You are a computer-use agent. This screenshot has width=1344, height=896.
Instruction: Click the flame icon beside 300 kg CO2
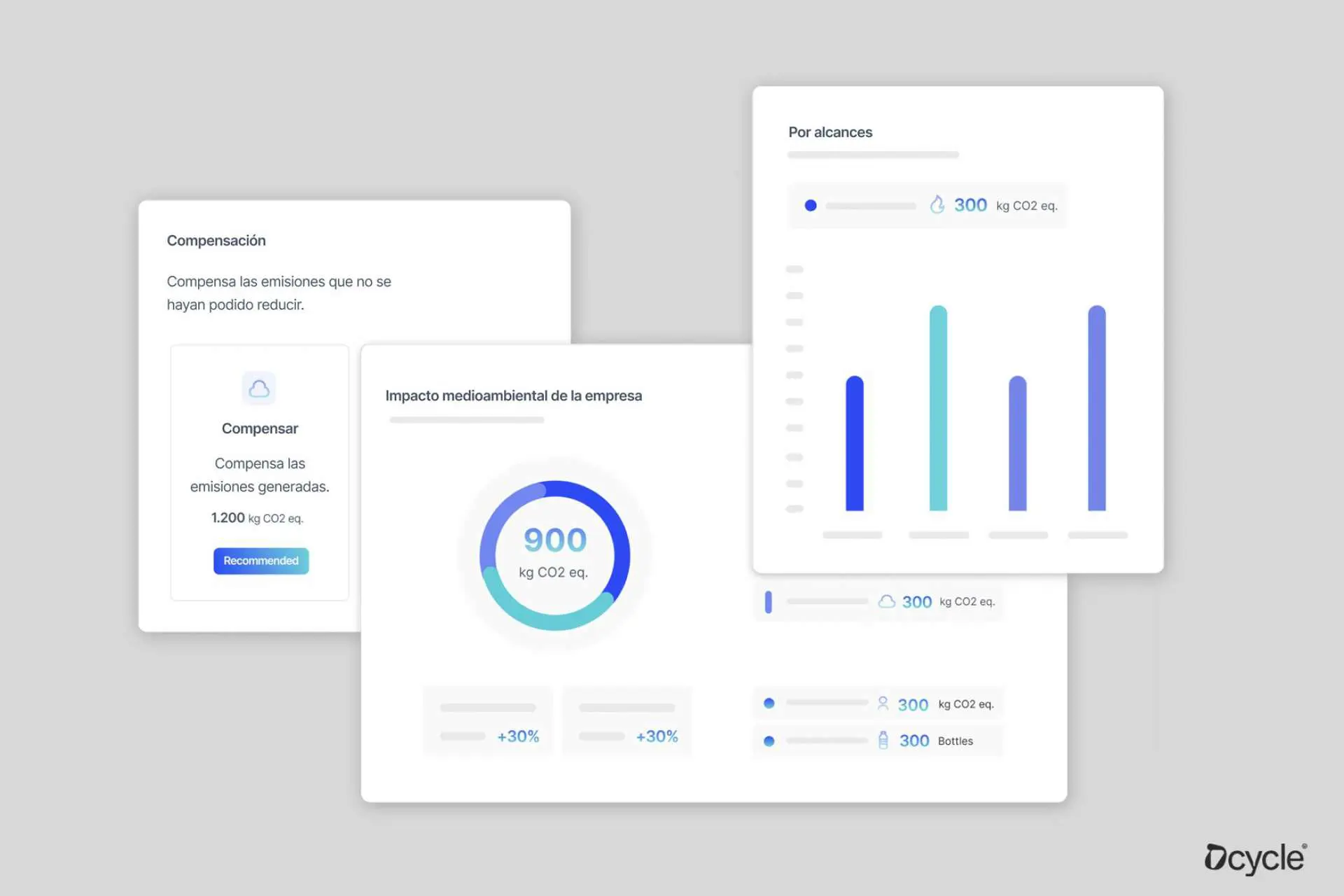937,204
